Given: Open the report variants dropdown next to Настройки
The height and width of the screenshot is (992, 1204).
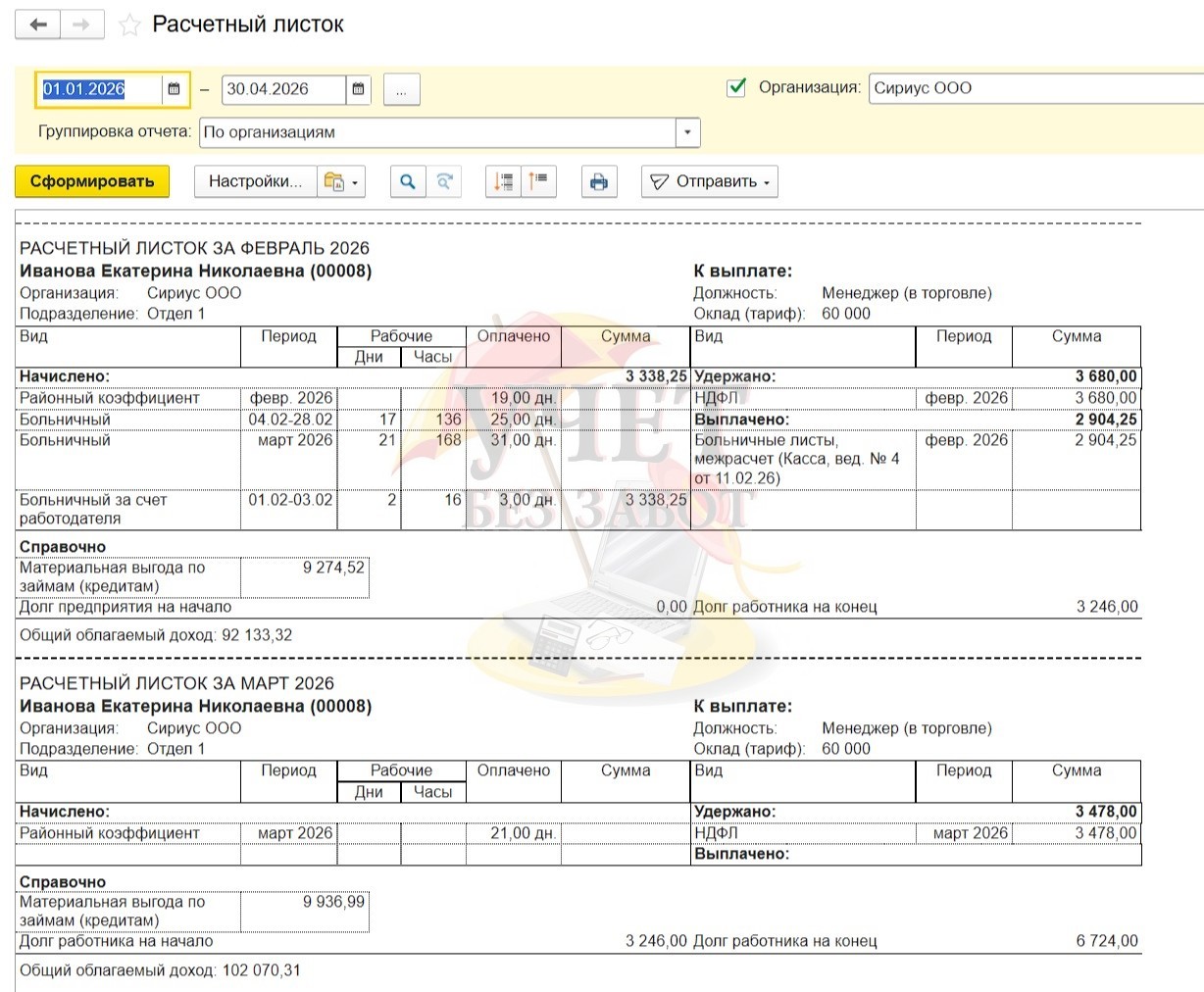Looking at the screenshot, I should coord(340,181).
